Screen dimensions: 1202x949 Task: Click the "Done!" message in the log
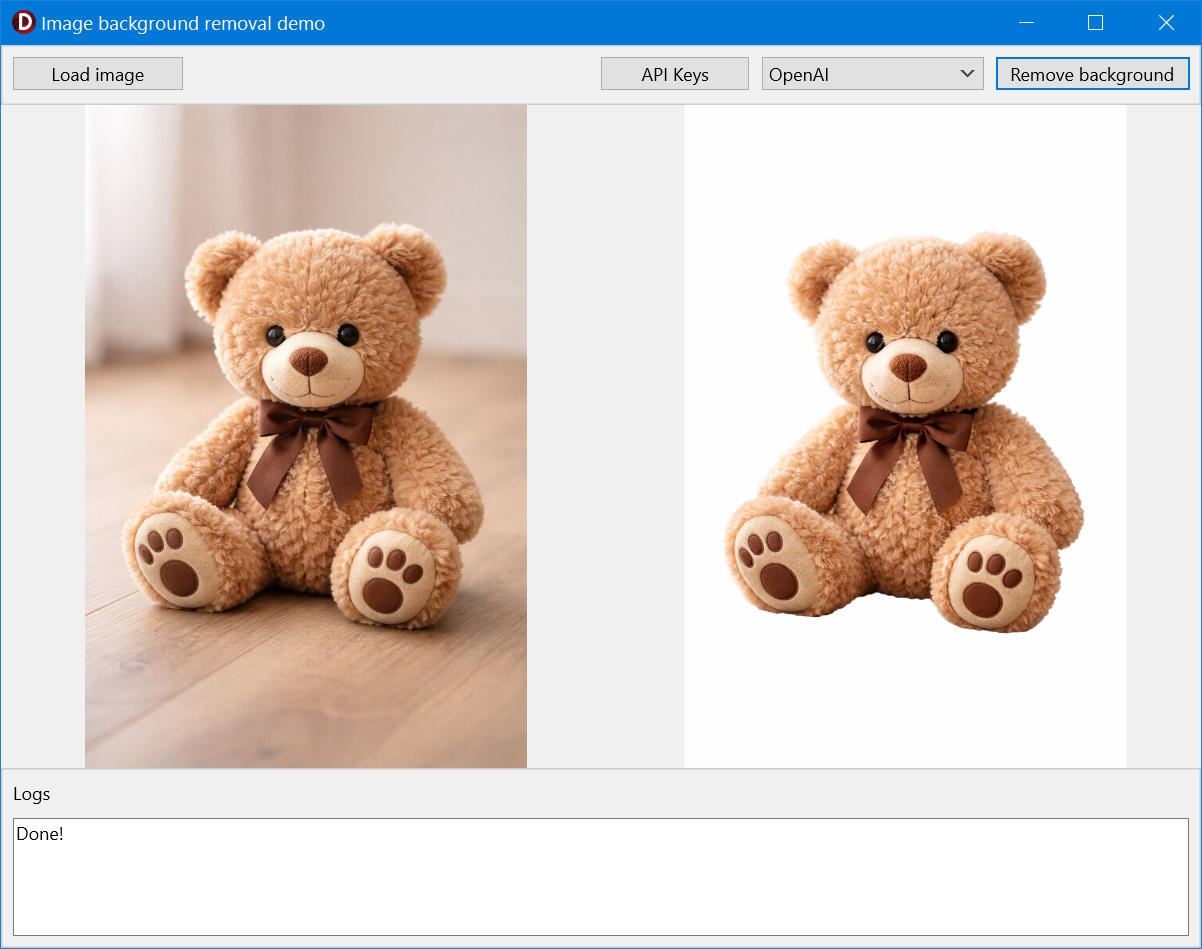click(x=40, y=834)
